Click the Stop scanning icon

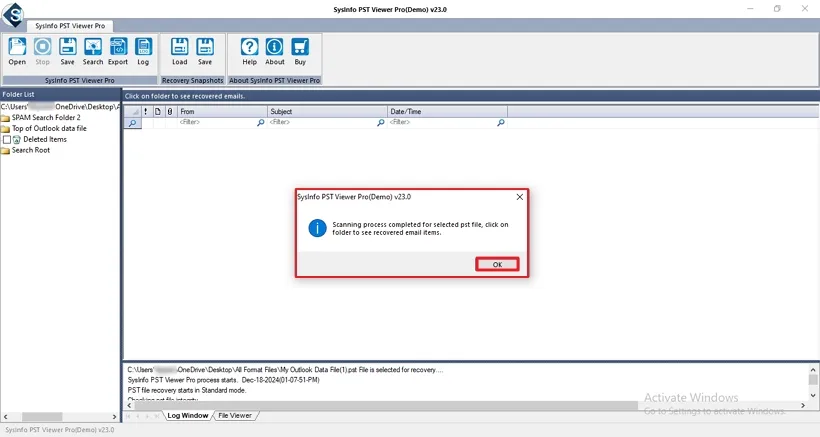pyautogui.click(x=42, y=51)
